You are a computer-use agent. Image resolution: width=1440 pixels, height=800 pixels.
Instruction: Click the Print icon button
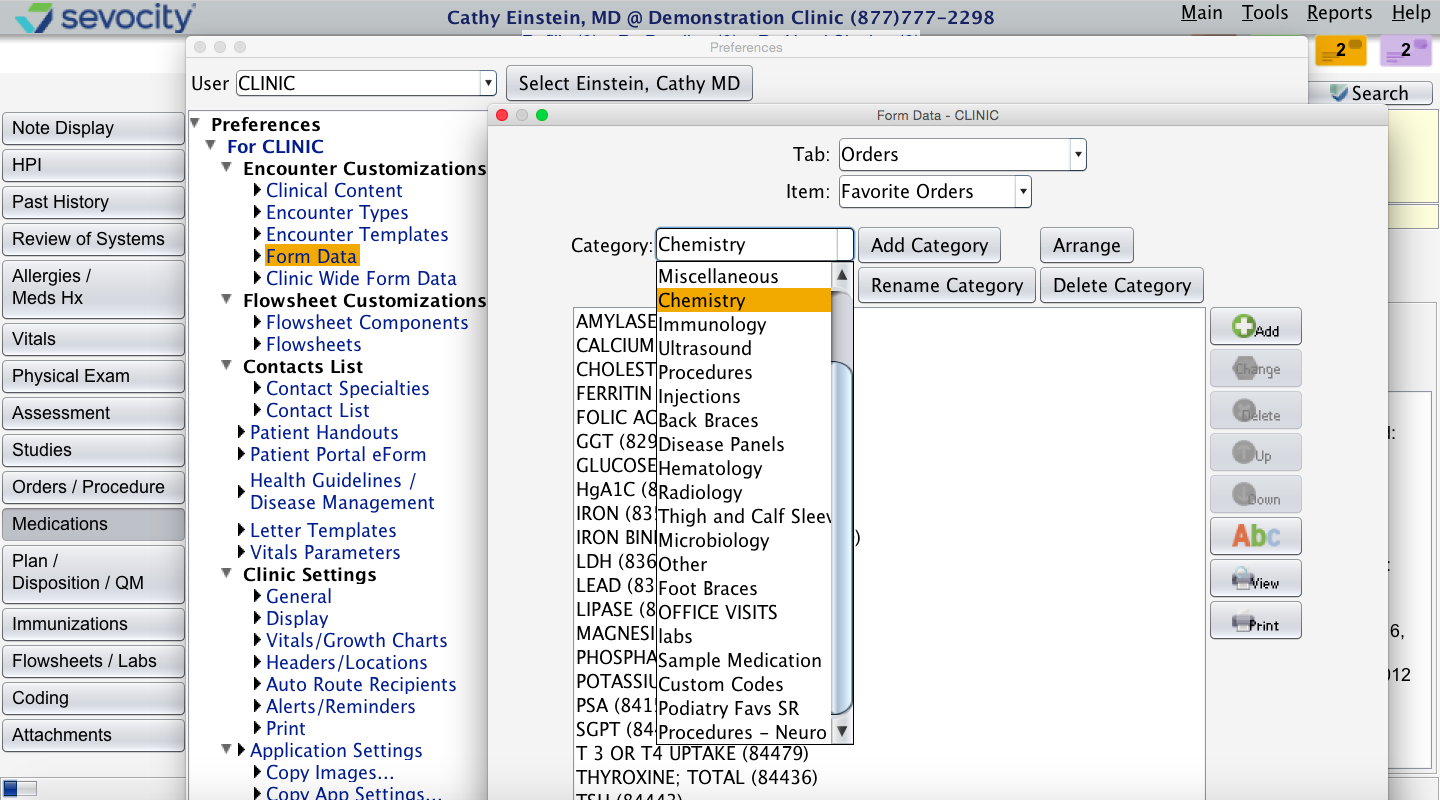pyautogui.click(x=1256, y=620)
